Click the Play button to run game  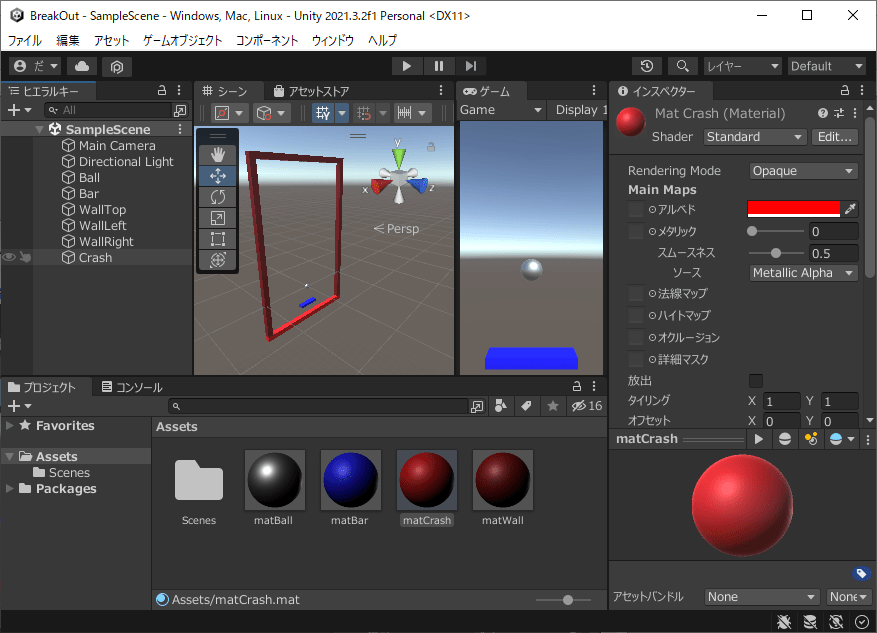click(x=406, y=66)
